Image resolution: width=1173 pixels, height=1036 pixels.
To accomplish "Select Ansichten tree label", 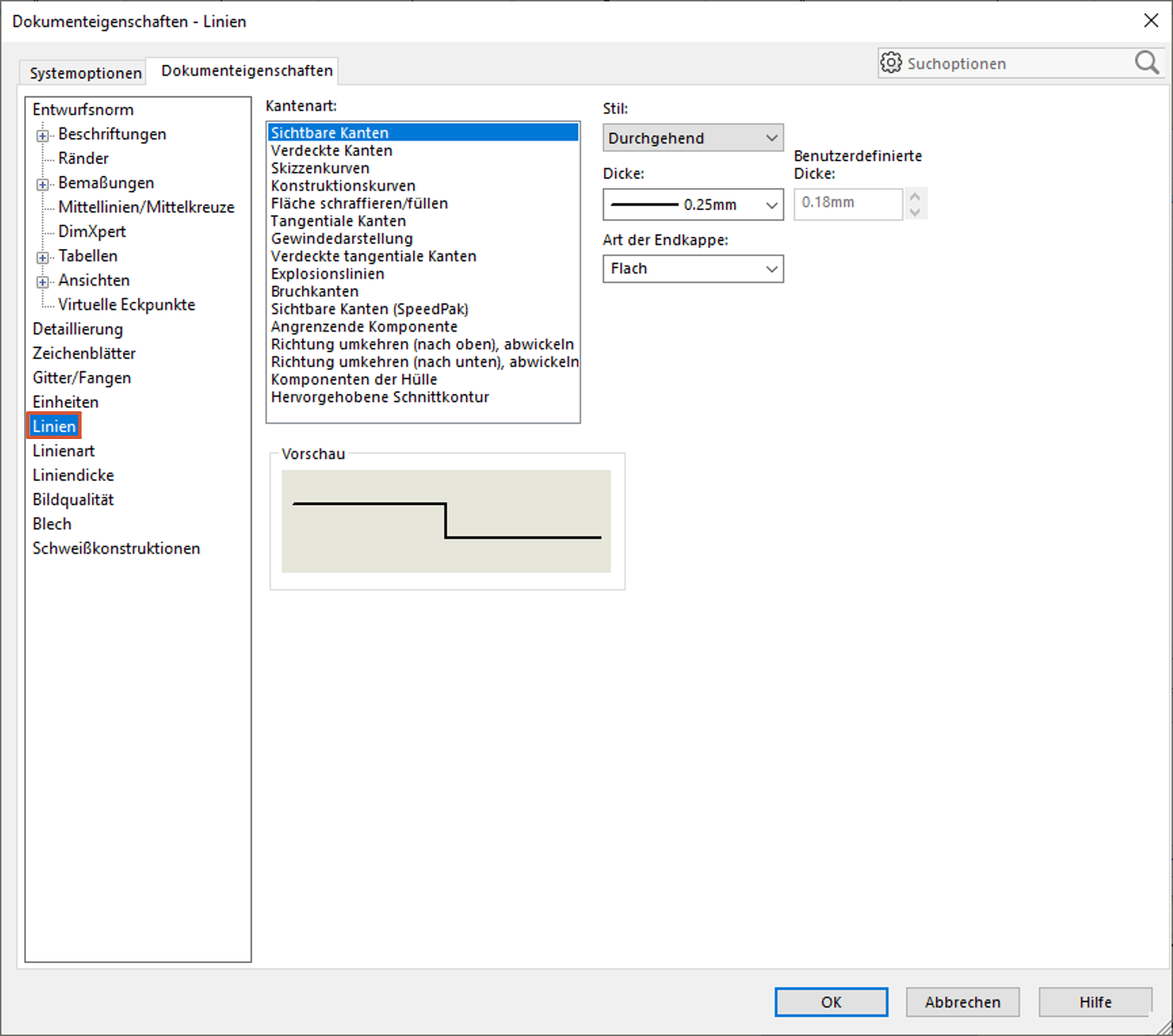I will point(94,280).
